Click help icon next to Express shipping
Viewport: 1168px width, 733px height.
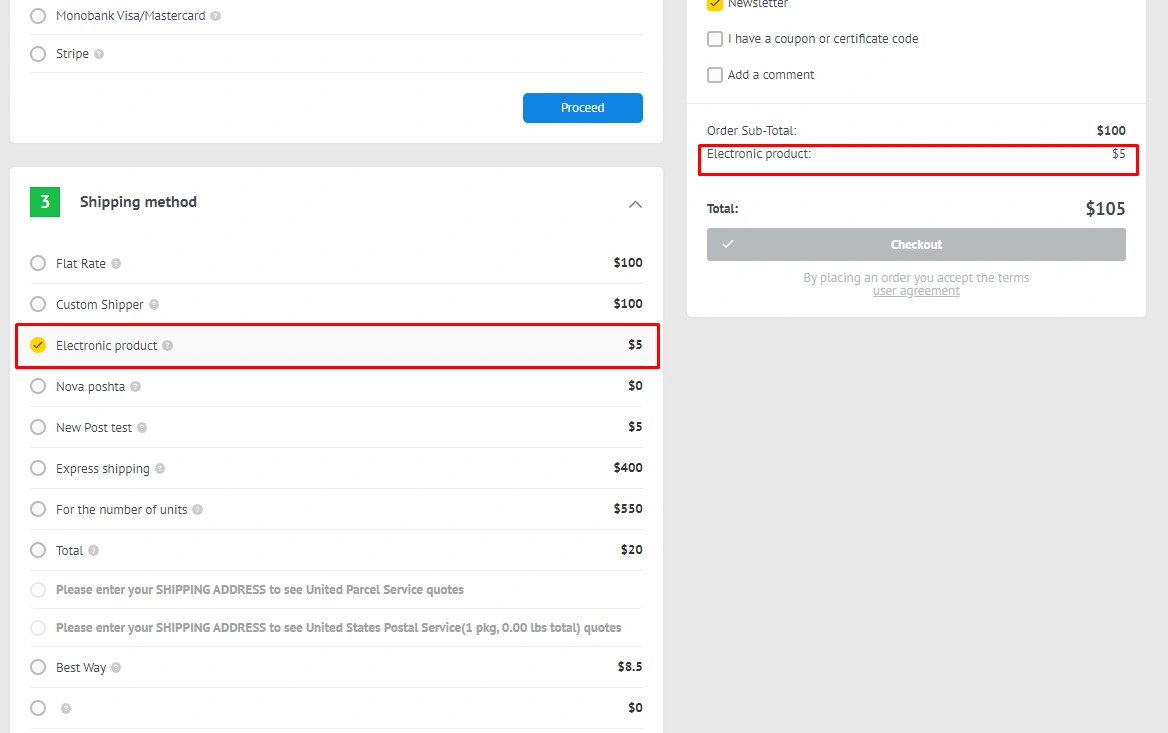[160, 469]
